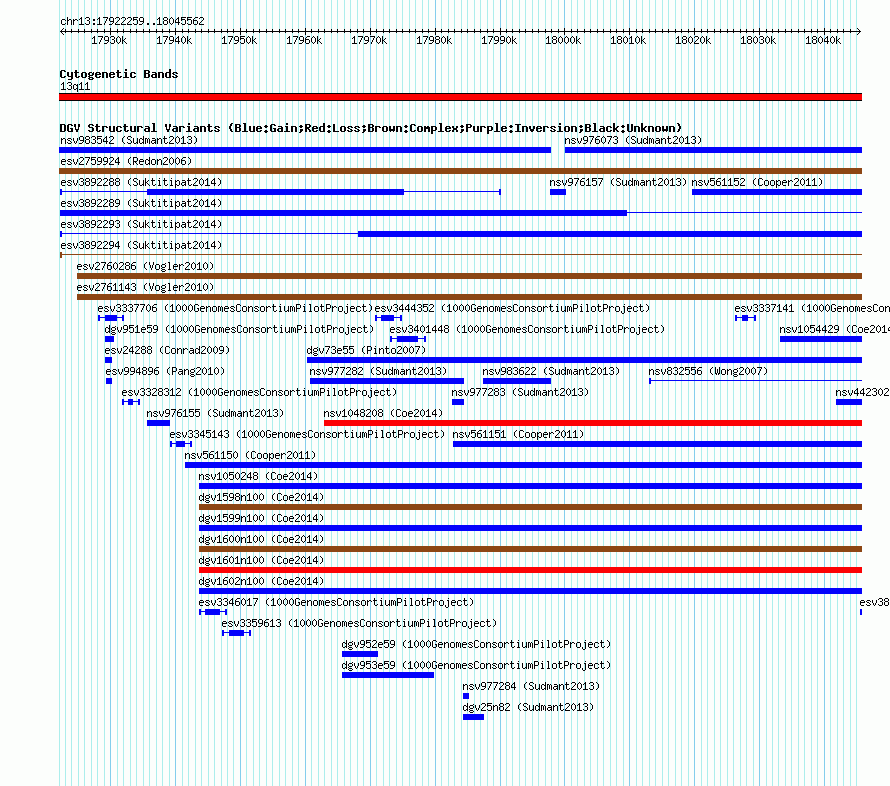Open esv3892293 (Suktitipat2014) entry
Image resolution: width=890 pixels, height=786 pixels.
pyautogui.click(x=141, y=224)
